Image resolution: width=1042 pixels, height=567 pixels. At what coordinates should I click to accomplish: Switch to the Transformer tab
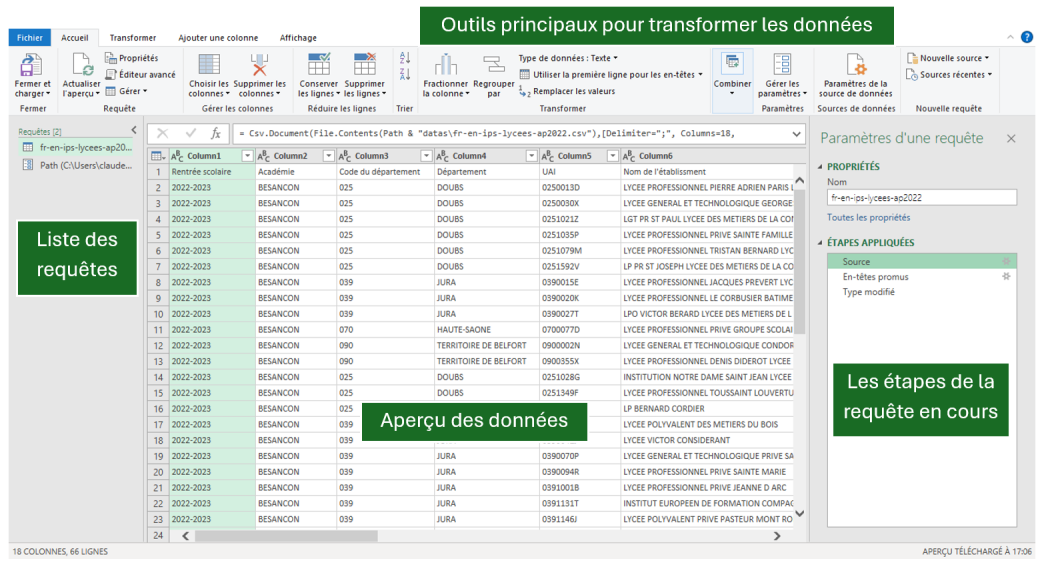click(x=133, y=38)
